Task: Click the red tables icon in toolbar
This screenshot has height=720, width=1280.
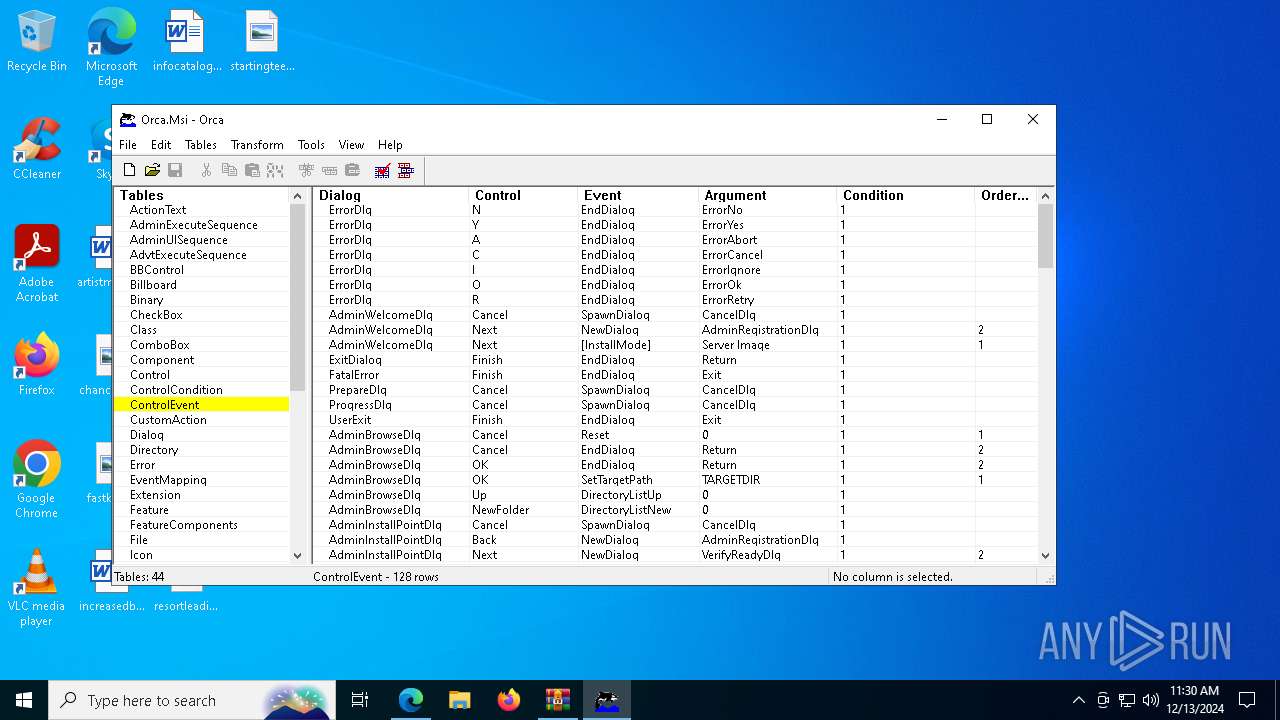Action: (405, 171)
